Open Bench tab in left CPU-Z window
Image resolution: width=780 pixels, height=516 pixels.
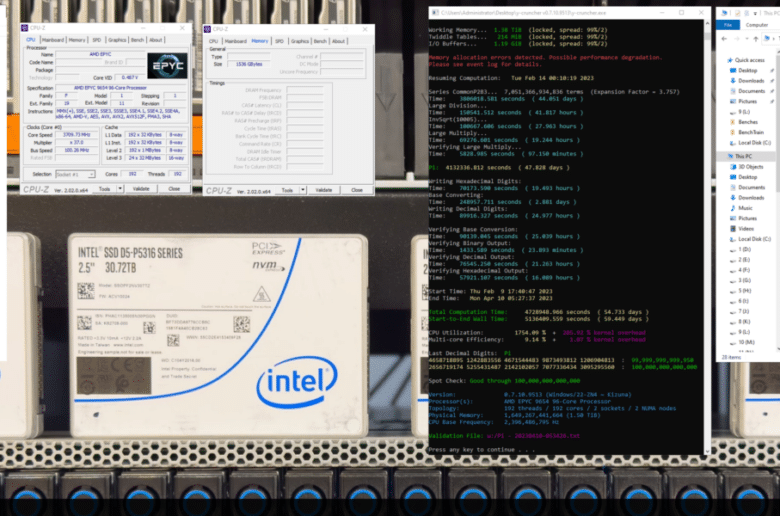click(137, 40)
